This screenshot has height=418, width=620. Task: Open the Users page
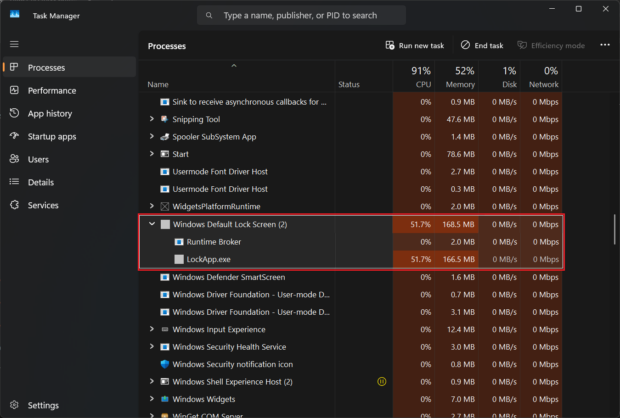69,159
